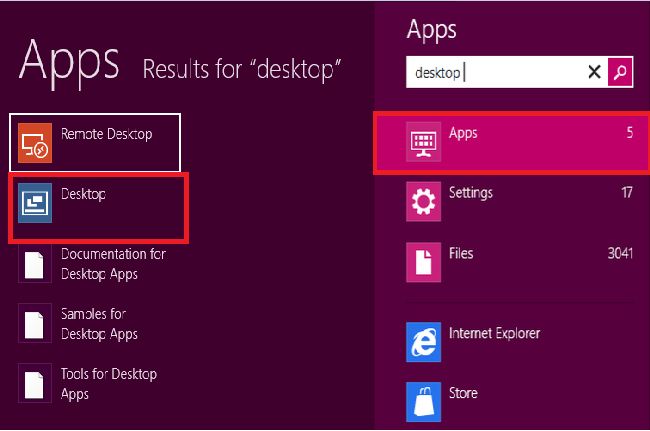The image size is (650, 431).
Task: Select the Internet Explorer label
Action: [x=494, y=333]
